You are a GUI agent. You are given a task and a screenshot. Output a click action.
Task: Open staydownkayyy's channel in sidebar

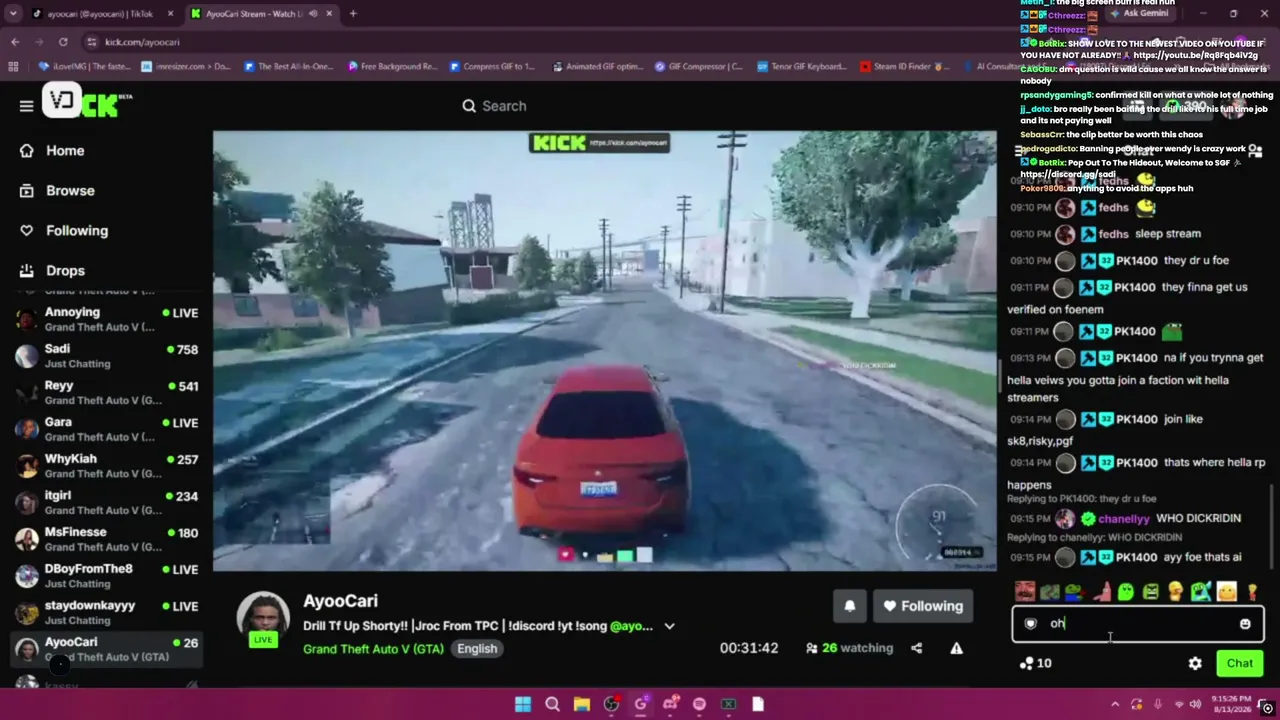107,612
